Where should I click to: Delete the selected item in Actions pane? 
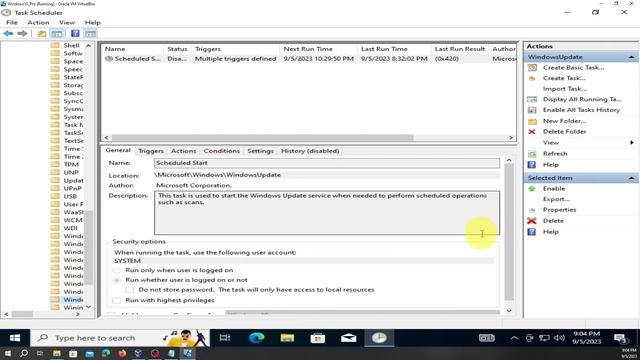[553, 220]
